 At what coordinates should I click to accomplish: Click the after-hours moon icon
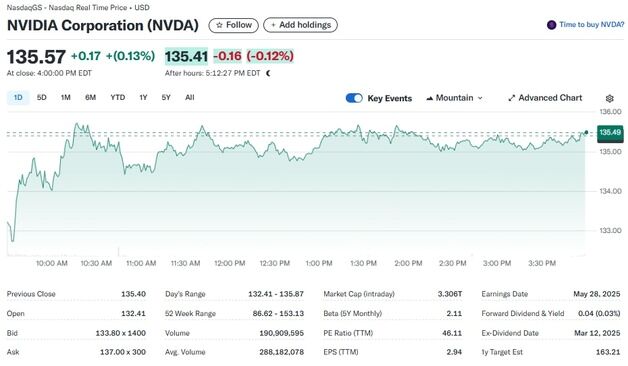point(268,73)
